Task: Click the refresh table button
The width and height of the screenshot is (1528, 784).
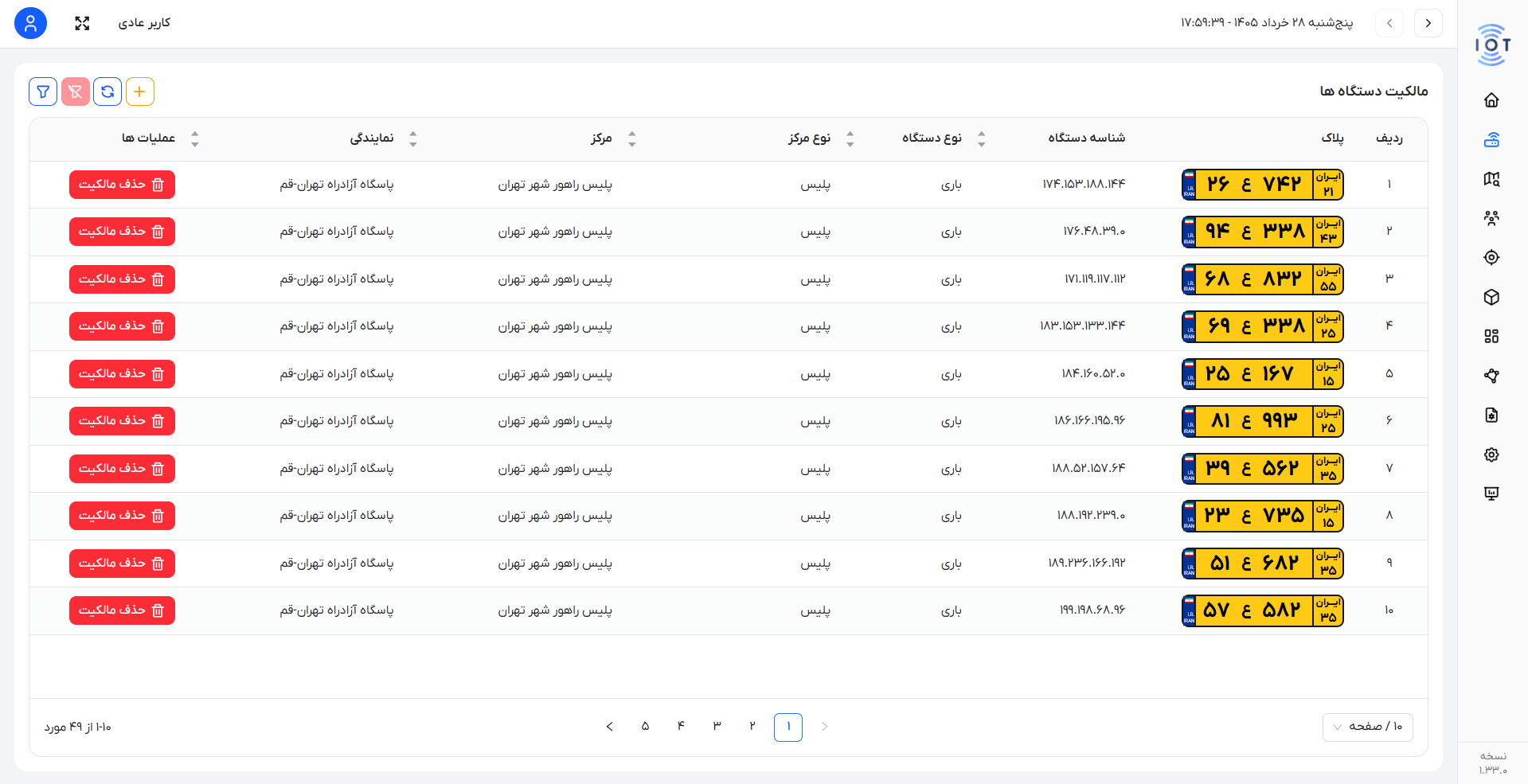Action: (107, 92)
